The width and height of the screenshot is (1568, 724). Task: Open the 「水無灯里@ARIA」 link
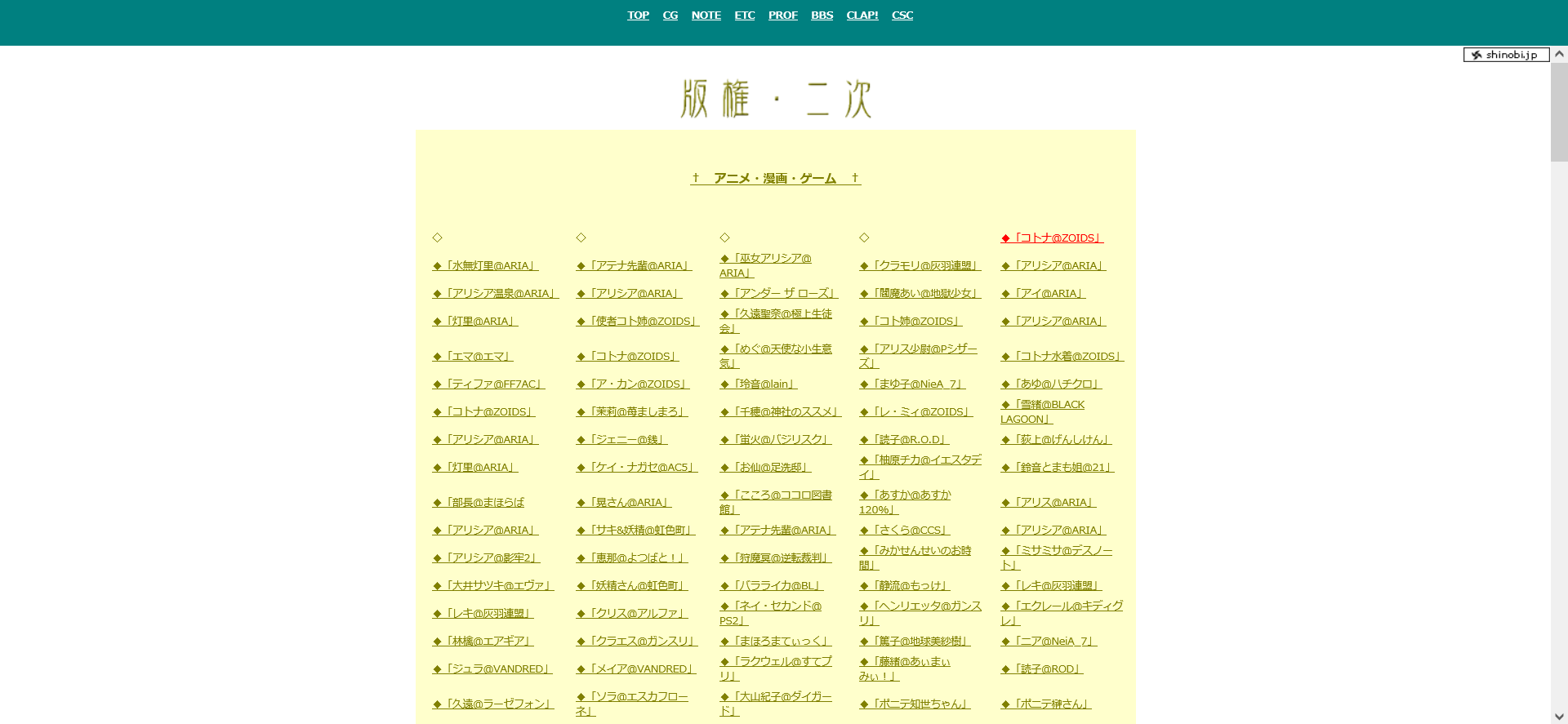(x=485, y=266)
